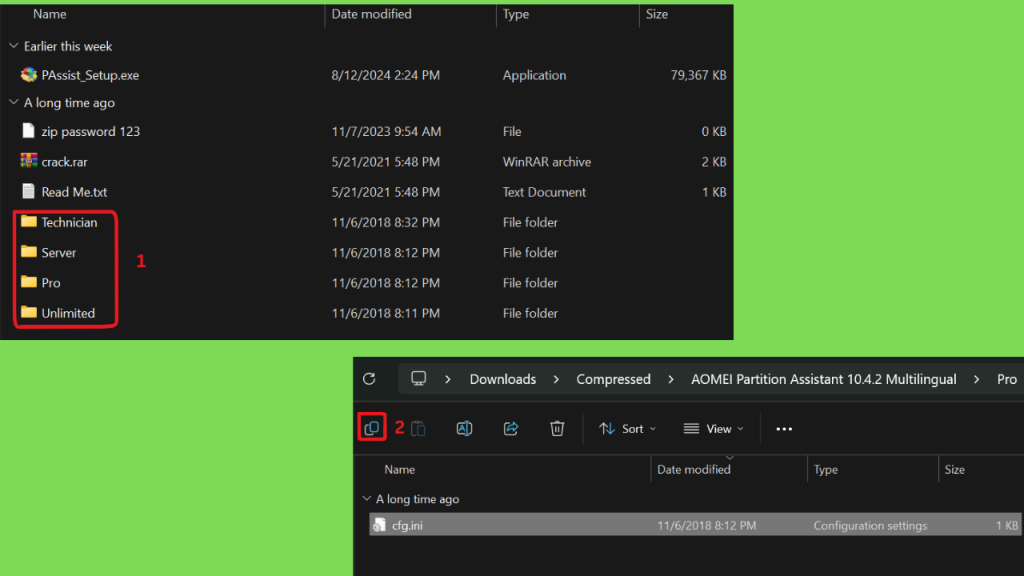Click the Server folder icon
This screenshot has width=1024, height=576.
(x=28, y=251)
